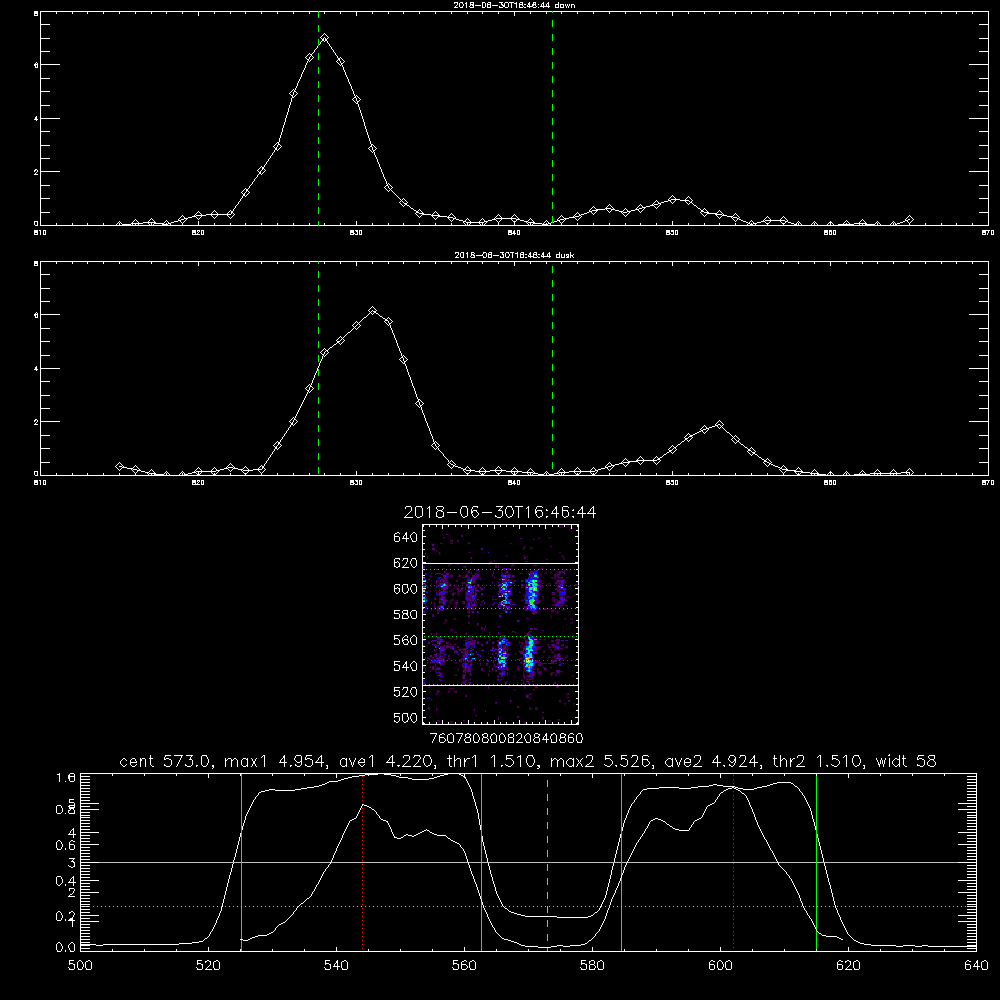Click the x-axis numbers beneath the spectrogram
This screenshot has width=1000, height=1000.
506,738
